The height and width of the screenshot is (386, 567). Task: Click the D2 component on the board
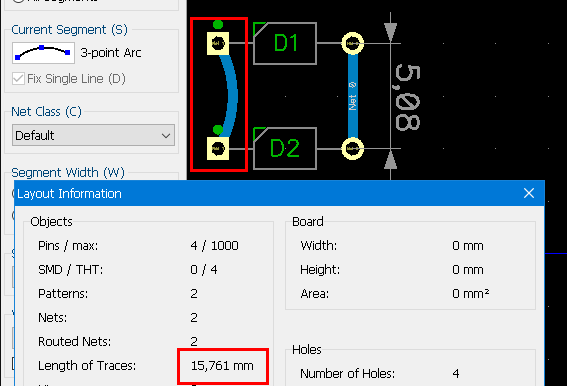285,148
